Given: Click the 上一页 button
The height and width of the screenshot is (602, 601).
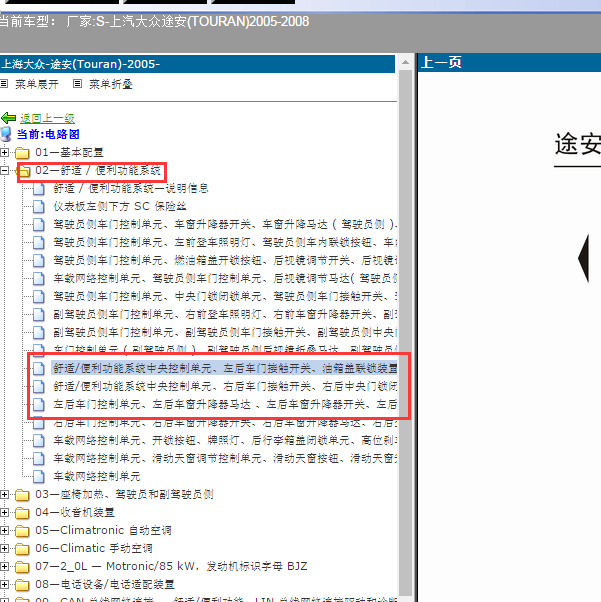Looking at the screenshot, I should 441,62.
